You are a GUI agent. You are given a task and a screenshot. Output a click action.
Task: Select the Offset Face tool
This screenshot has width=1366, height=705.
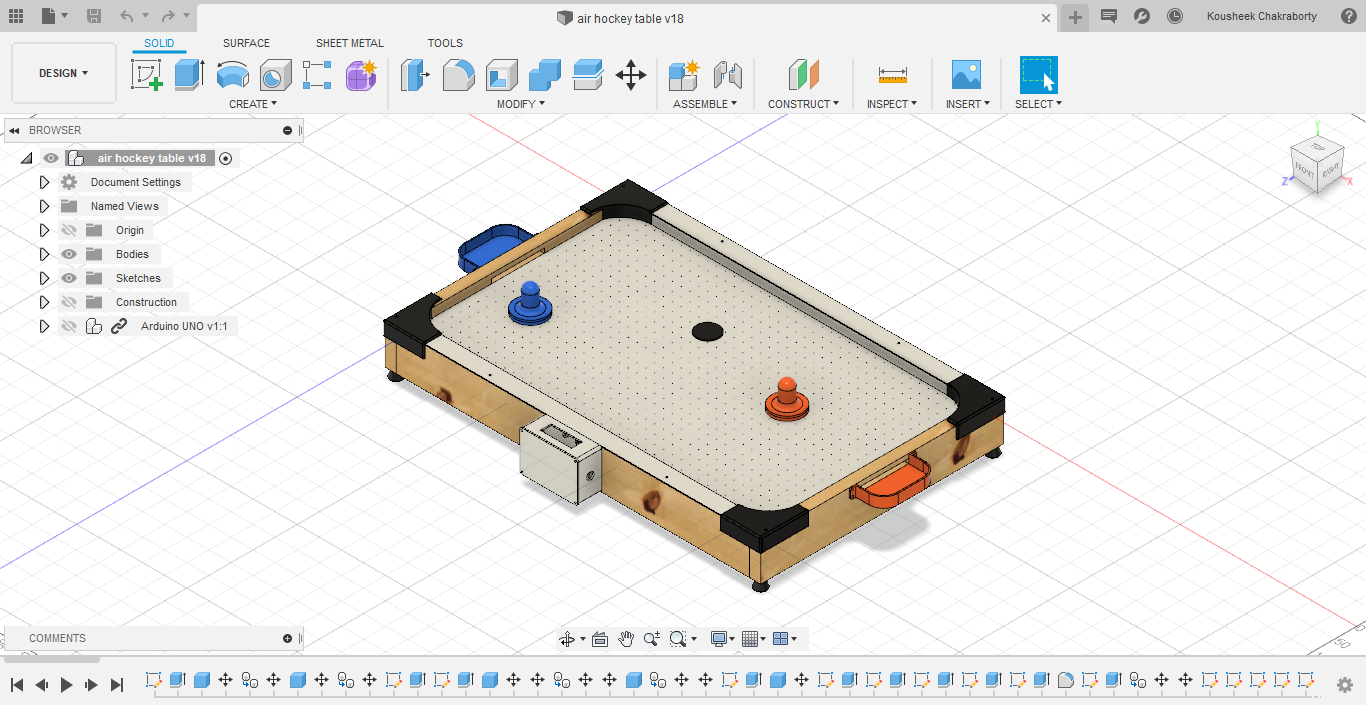pos(588,75)
